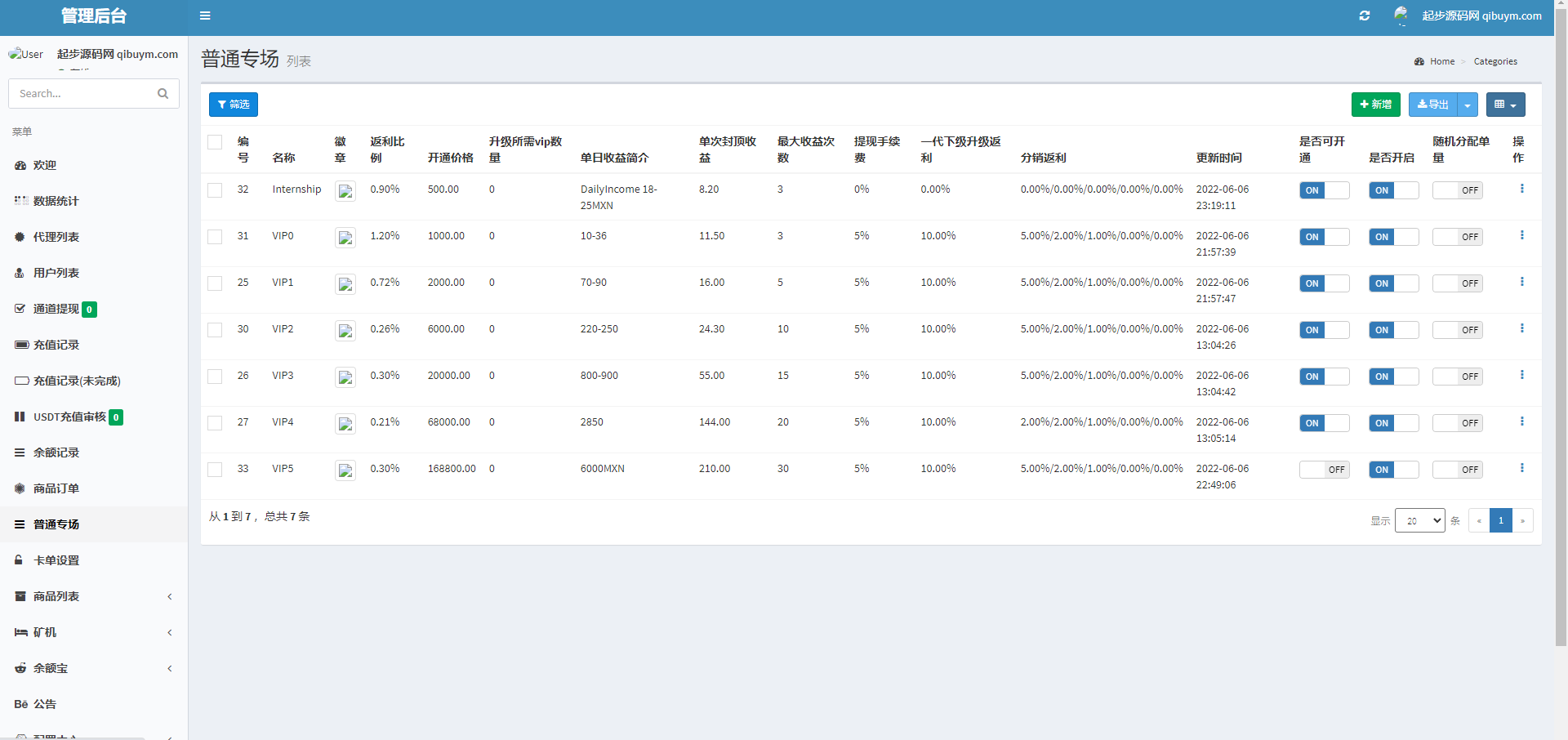The width and height of the screenshot is (1568, 740).
Task: Open row actions menu for VIP5
Action: click(1521, 468)
